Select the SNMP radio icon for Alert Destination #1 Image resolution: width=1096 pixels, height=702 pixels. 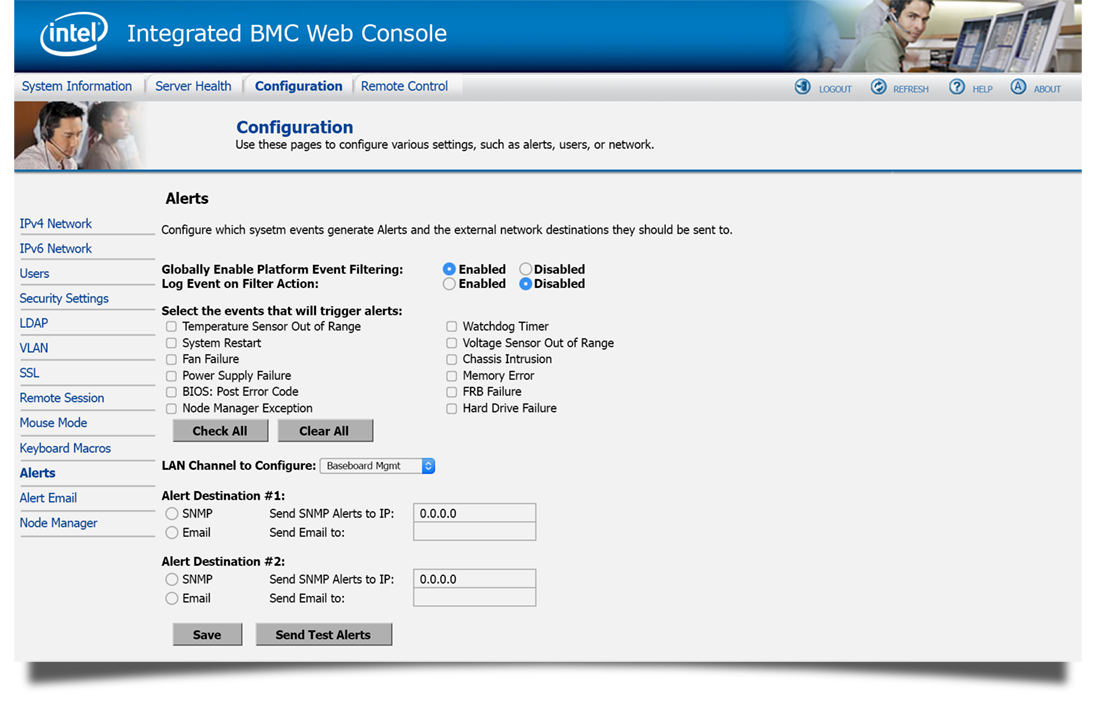coord(171,513)
